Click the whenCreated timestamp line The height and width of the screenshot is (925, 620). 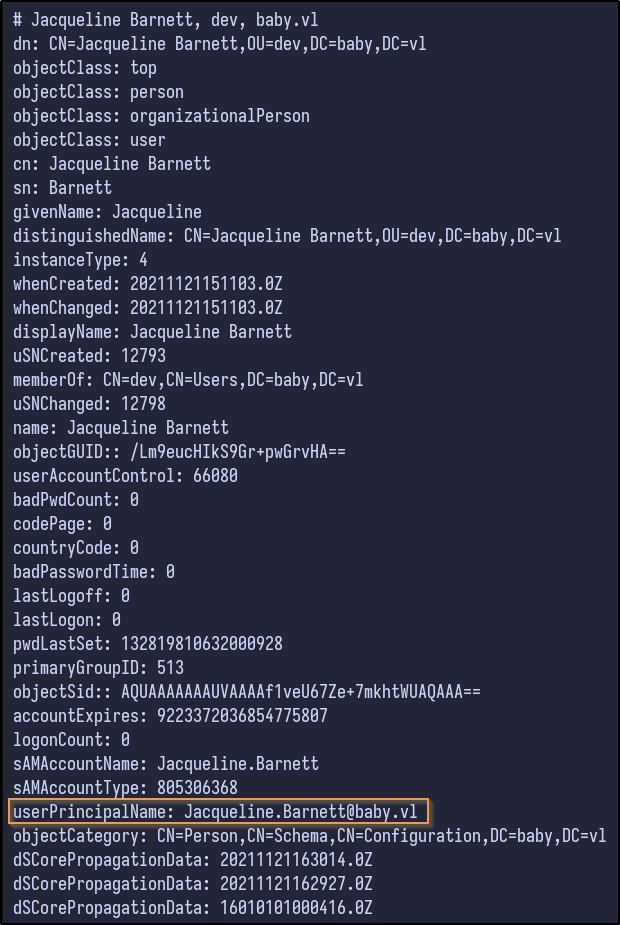148,283
